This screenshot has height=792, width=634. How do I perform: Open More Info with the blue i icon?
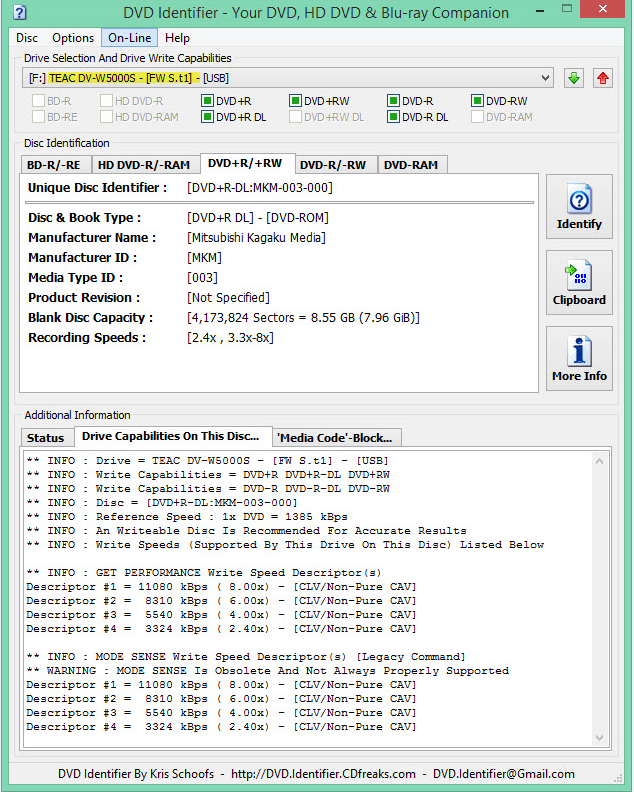point(579,359)
